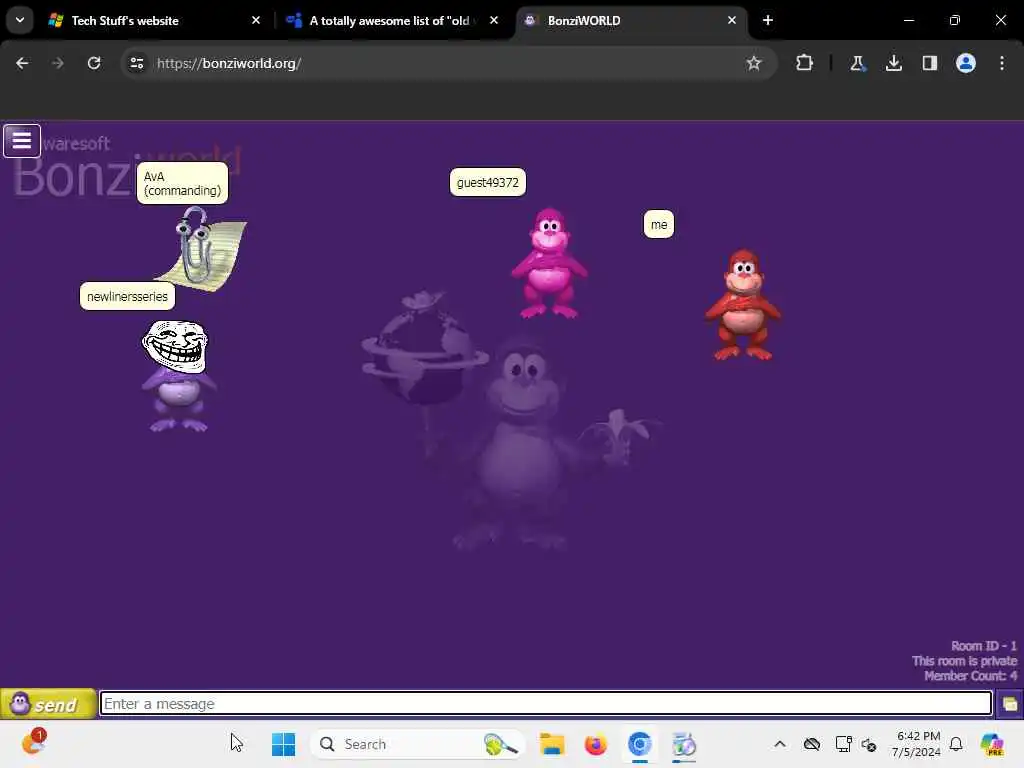Open Chrome Labs flask icon
This screenshot has width=1024, height=768.
pos(857,63)
